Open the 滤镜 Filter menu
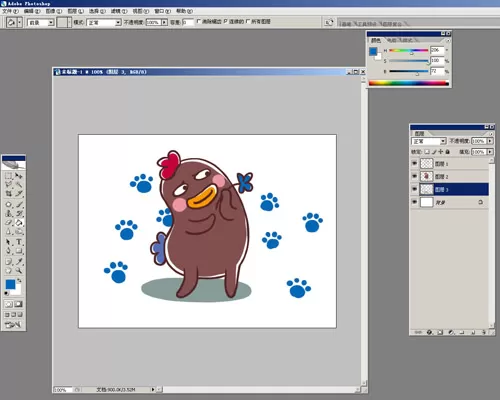Screen dimensions: 500x400 (x=119, y=11)
